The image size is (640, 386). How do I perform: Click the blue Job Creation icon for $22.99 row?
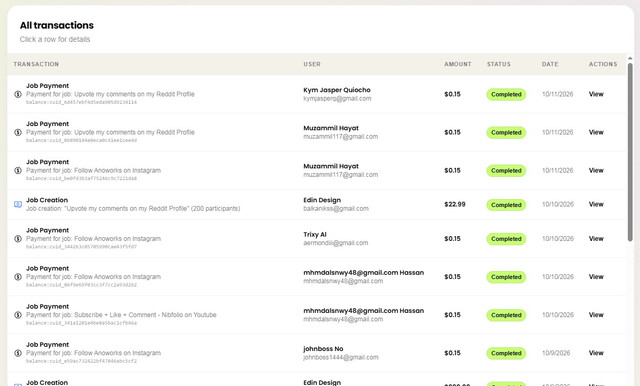click(18, 204)
